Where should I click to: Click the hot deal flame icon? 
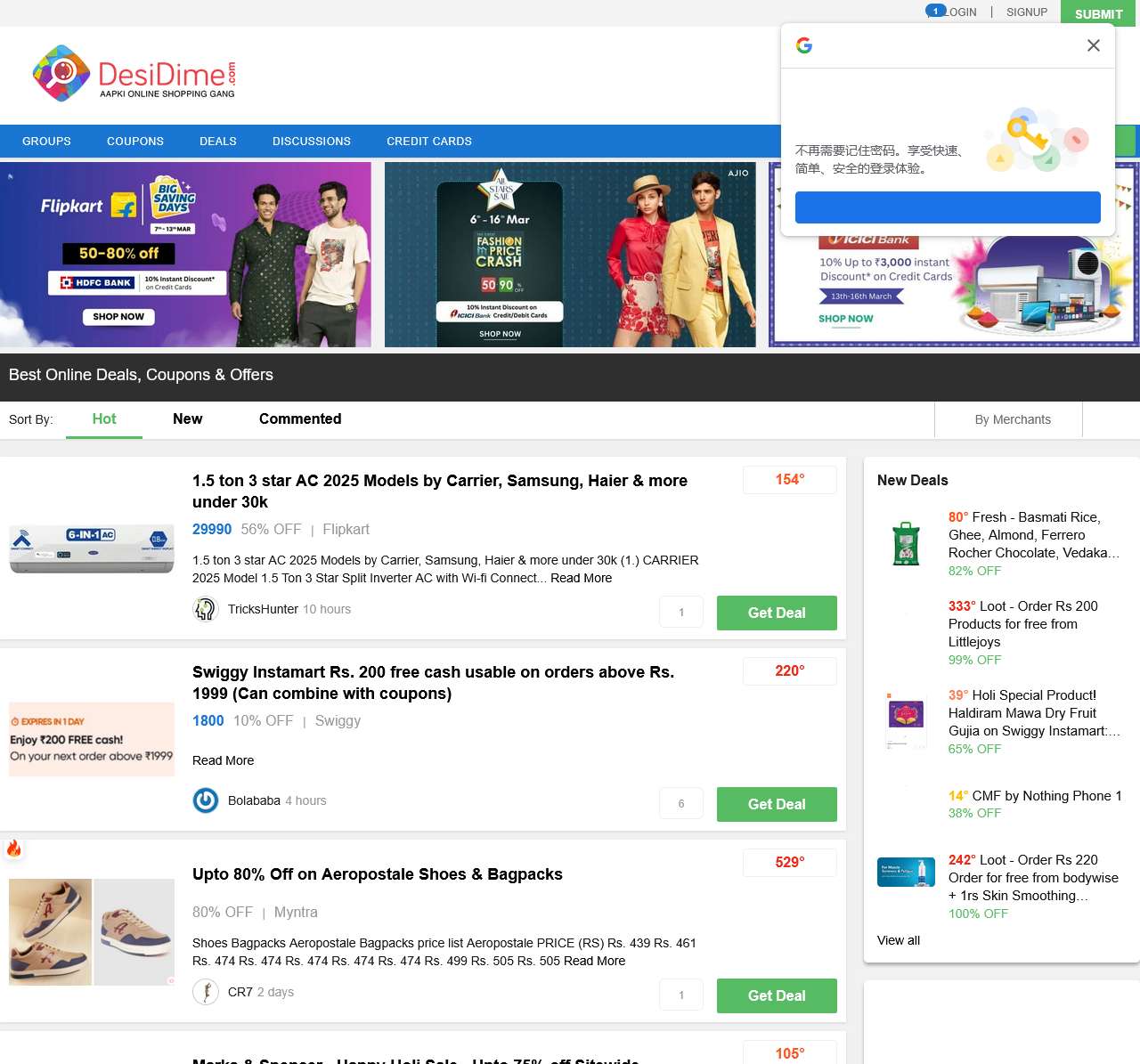[x=13, y=849]
